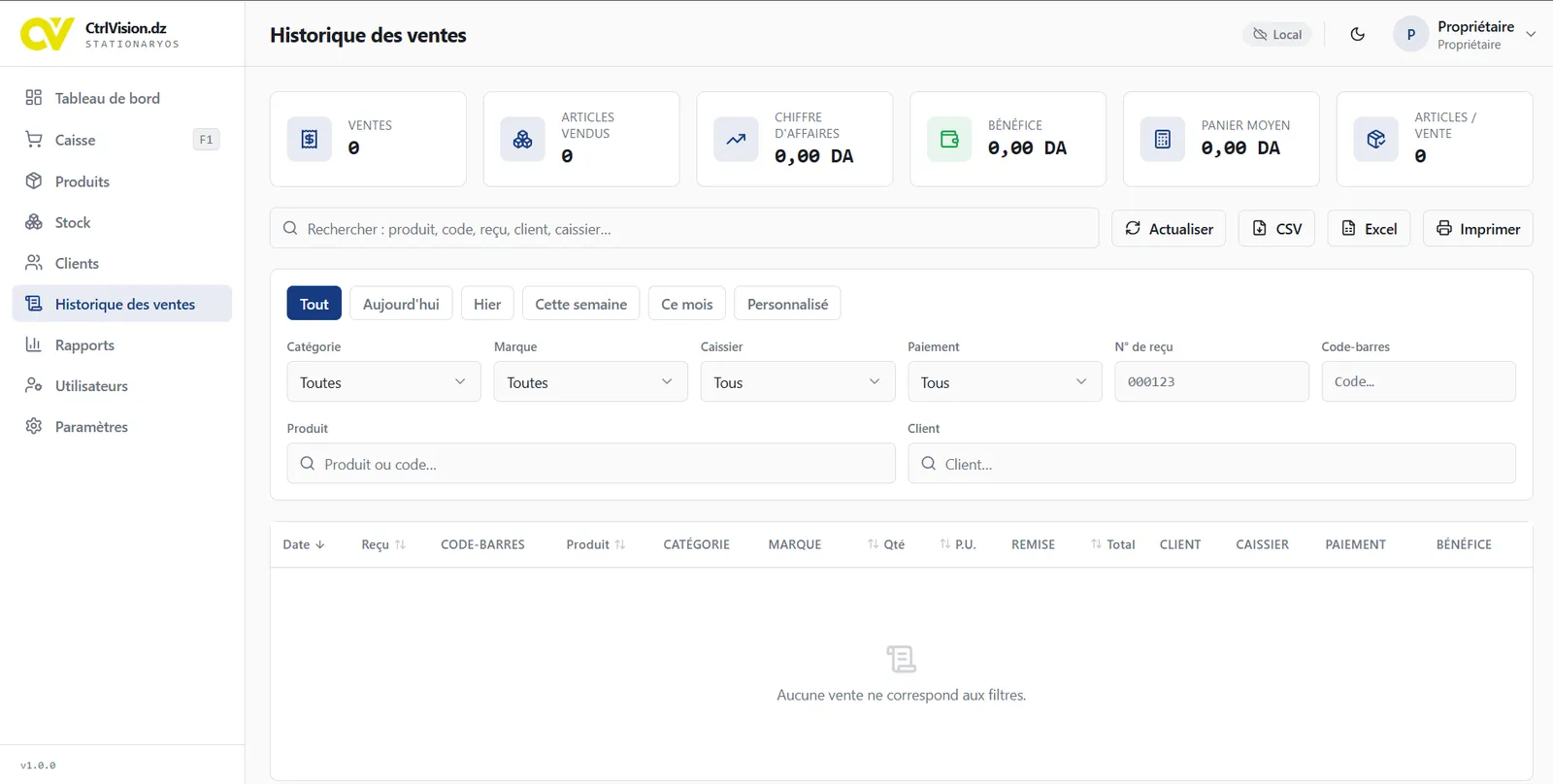Screen dimensions: 1553x784
Task: Select the Tout period filter
Action: pos(314,304)
